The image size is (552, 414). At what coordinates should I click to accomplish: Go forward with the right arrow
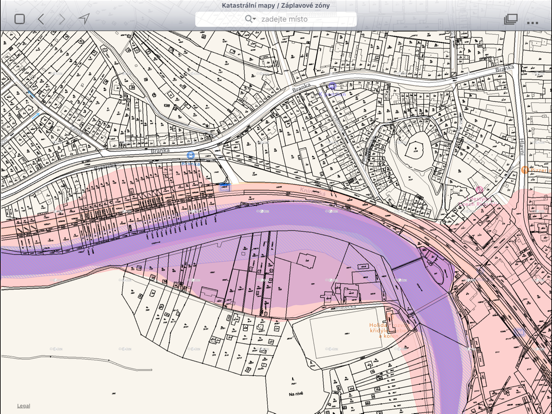pos(62,19)
